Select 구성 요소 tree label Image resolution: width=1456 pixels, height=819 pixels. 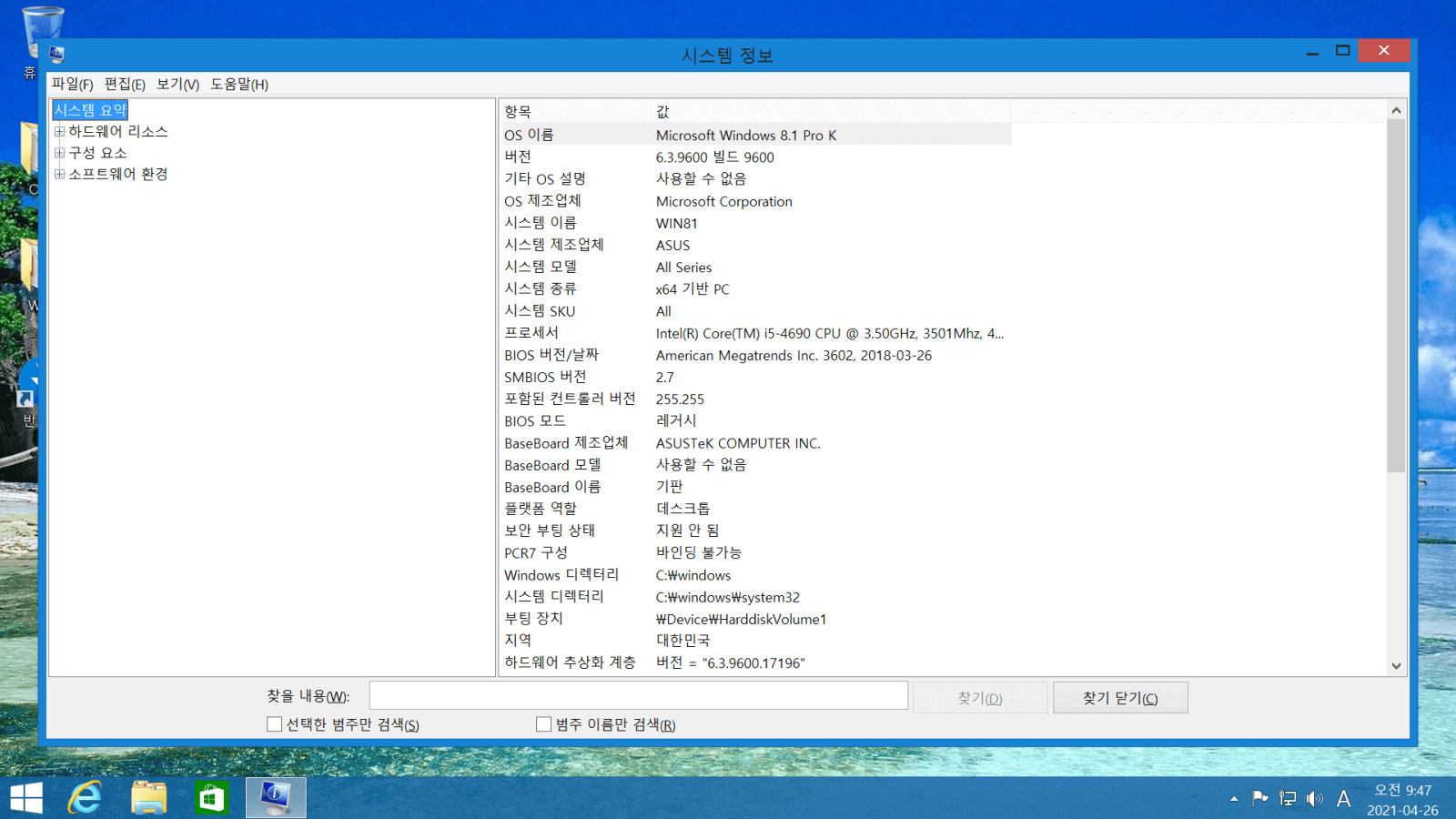(97, 153)
